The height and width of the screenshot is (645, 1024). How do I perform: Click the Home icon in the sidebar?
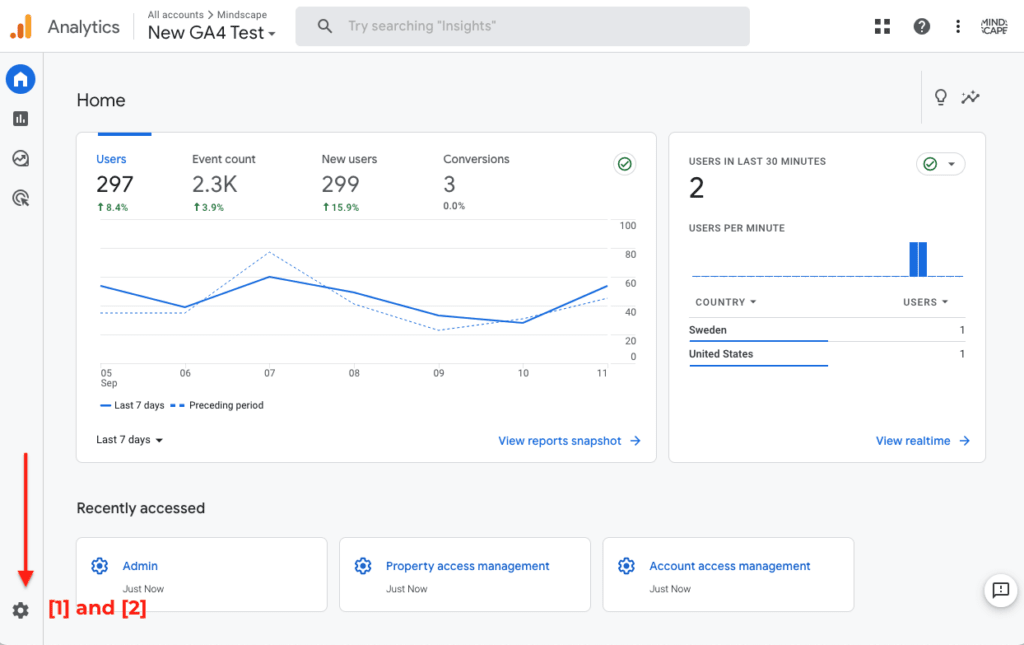pyautogui.click(x=20, y=79)
